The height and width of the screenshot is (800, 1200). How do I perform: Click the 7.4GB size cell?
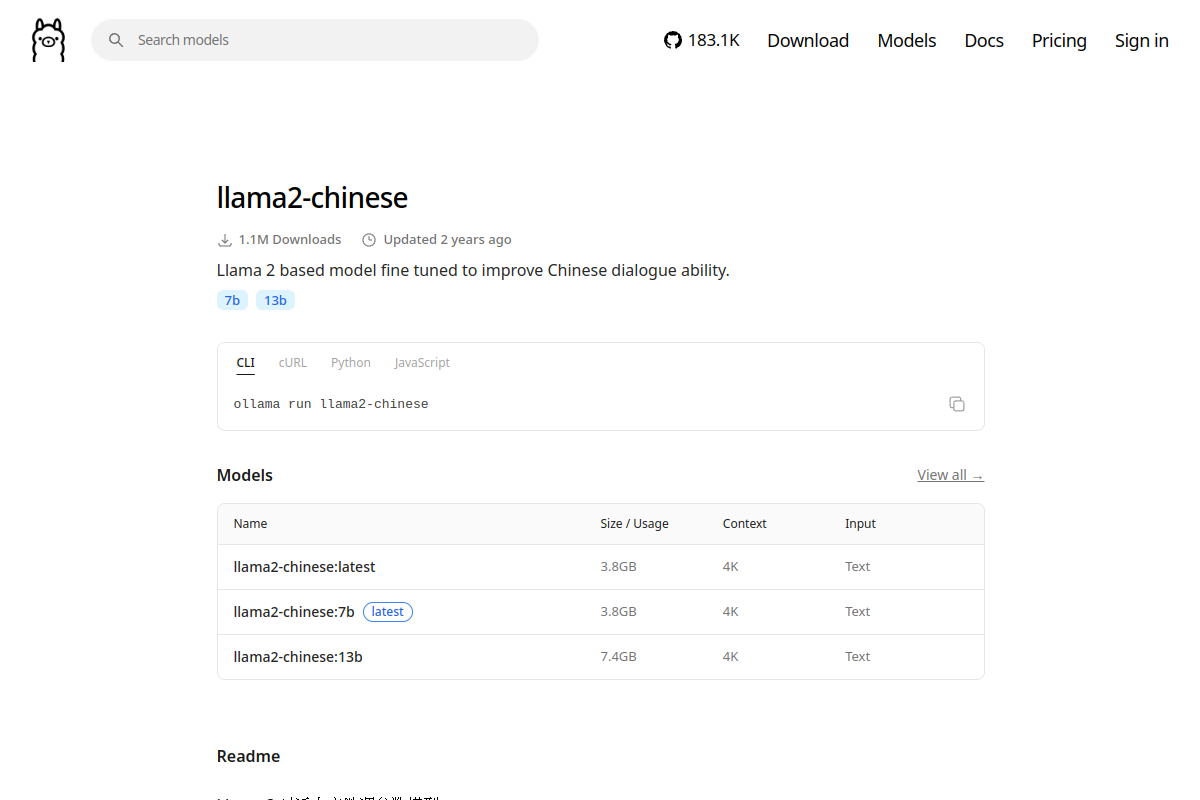pyautogui.click(x=619, y=657)
